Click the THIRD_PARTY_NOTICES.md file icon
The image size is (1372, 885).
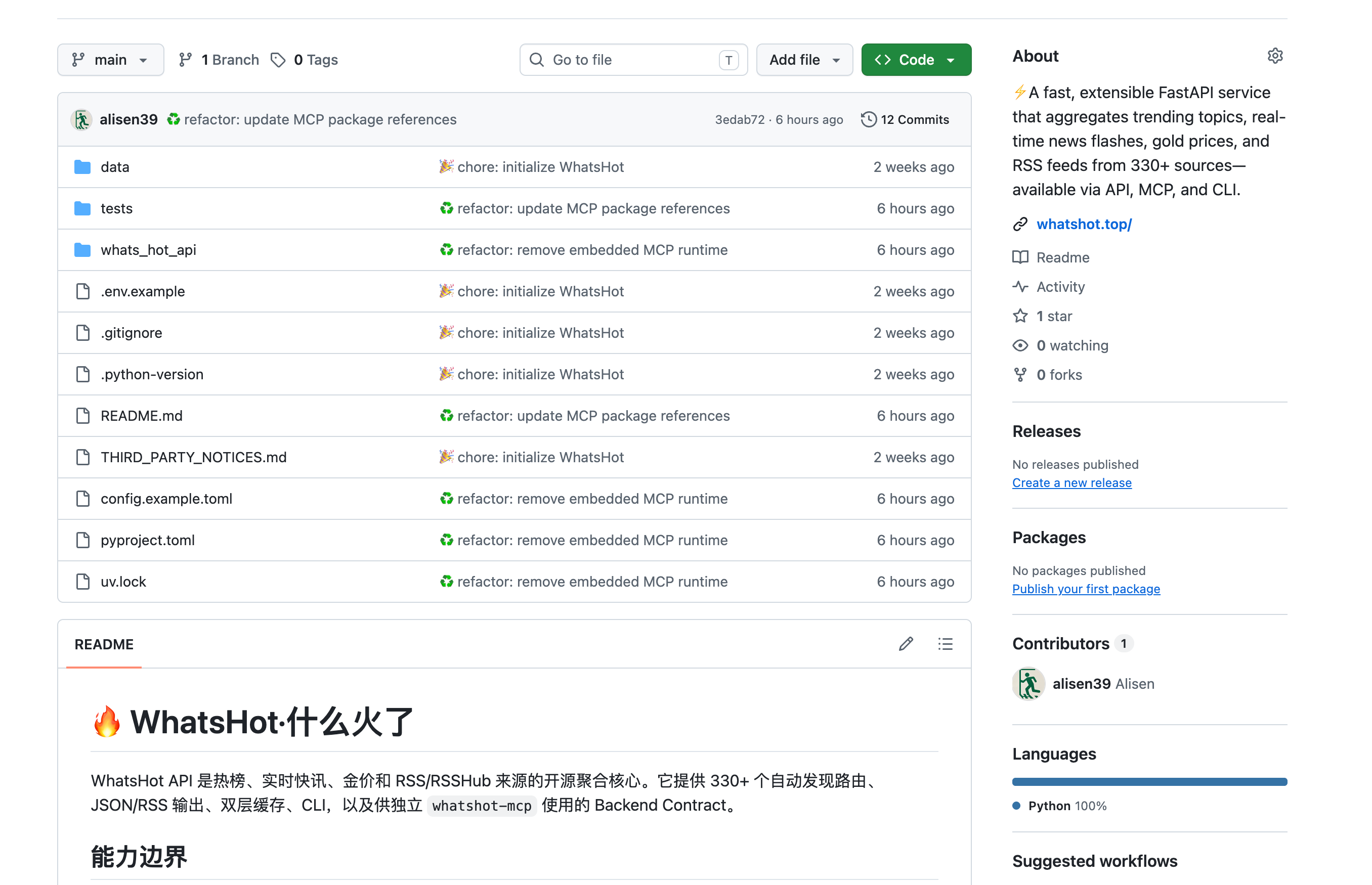click(83, 457)
